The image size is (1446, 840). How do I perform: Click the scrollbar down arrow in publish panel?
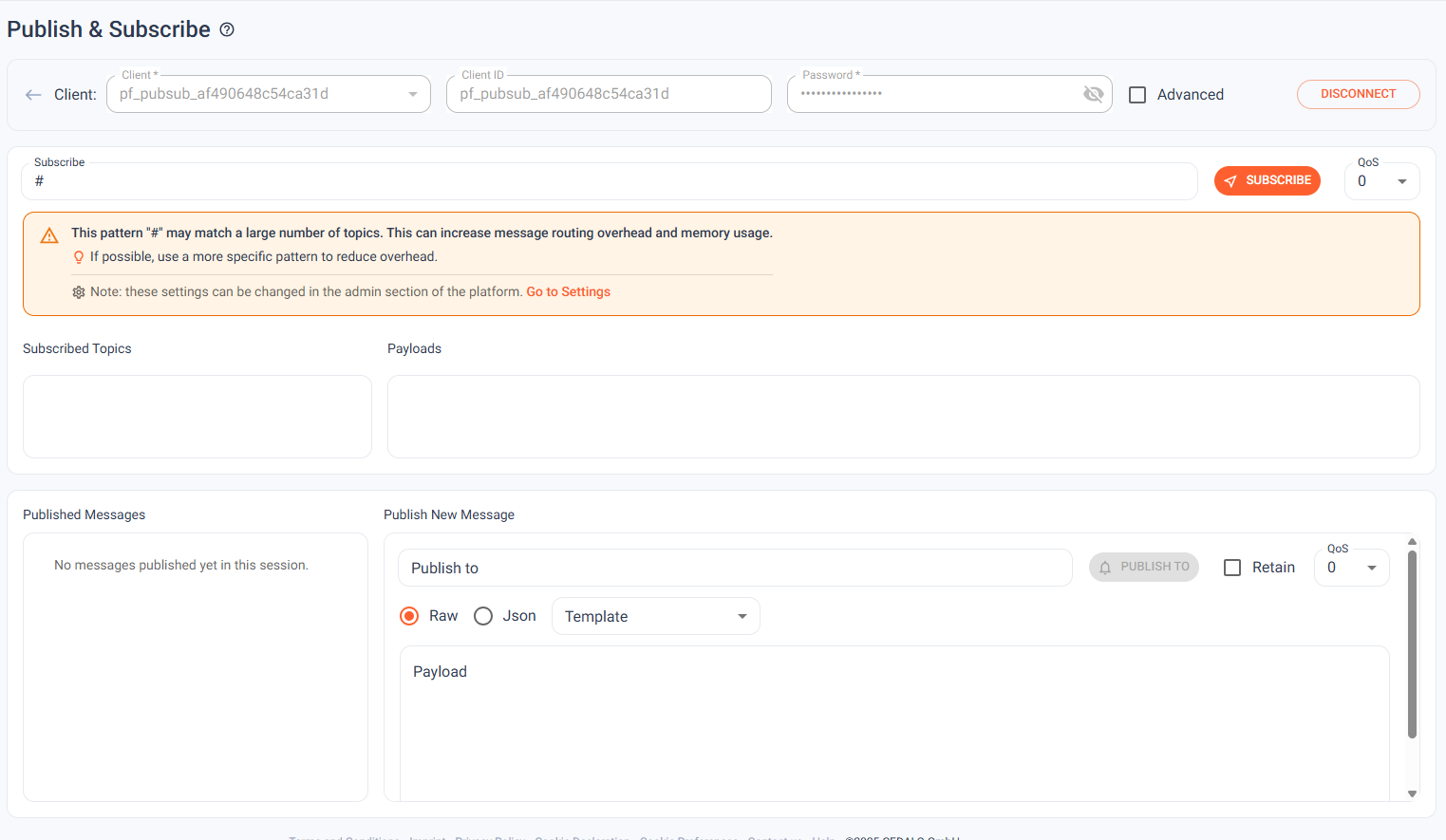pos(1412,793)
